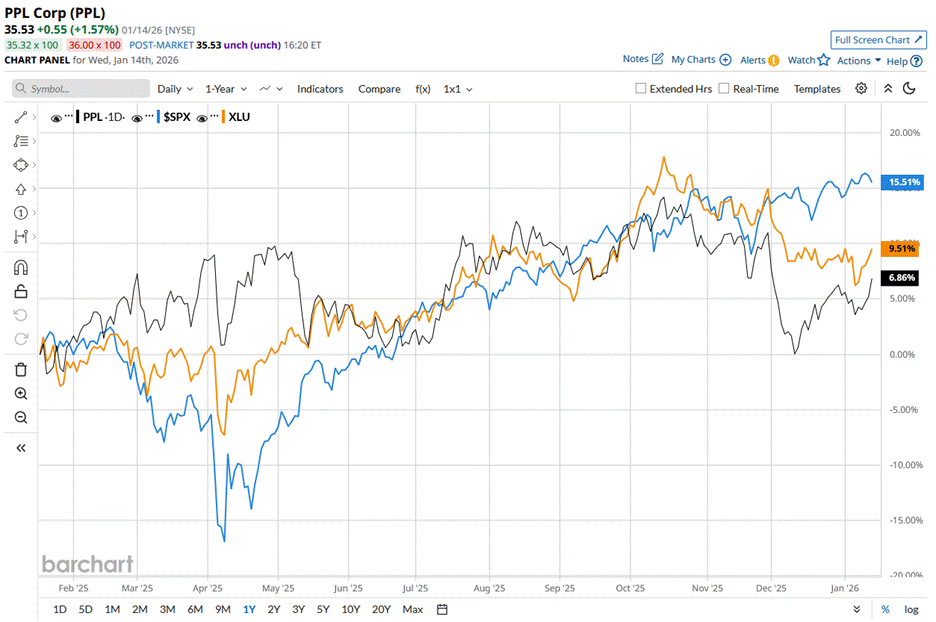Open options ellipsis for XLU series
The height and width of the screenshot is (622, 936).
click(214, 115)
